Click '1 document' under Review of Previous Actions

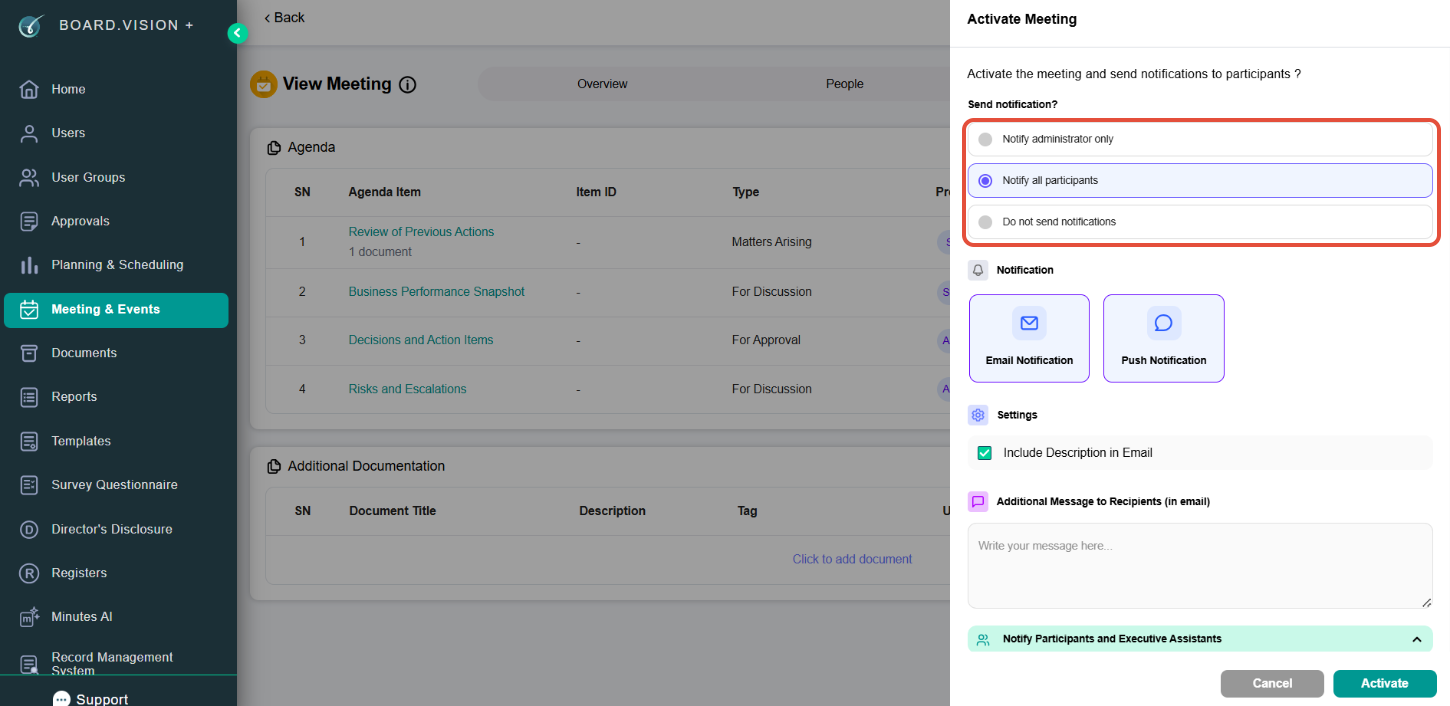coord(380,252)
